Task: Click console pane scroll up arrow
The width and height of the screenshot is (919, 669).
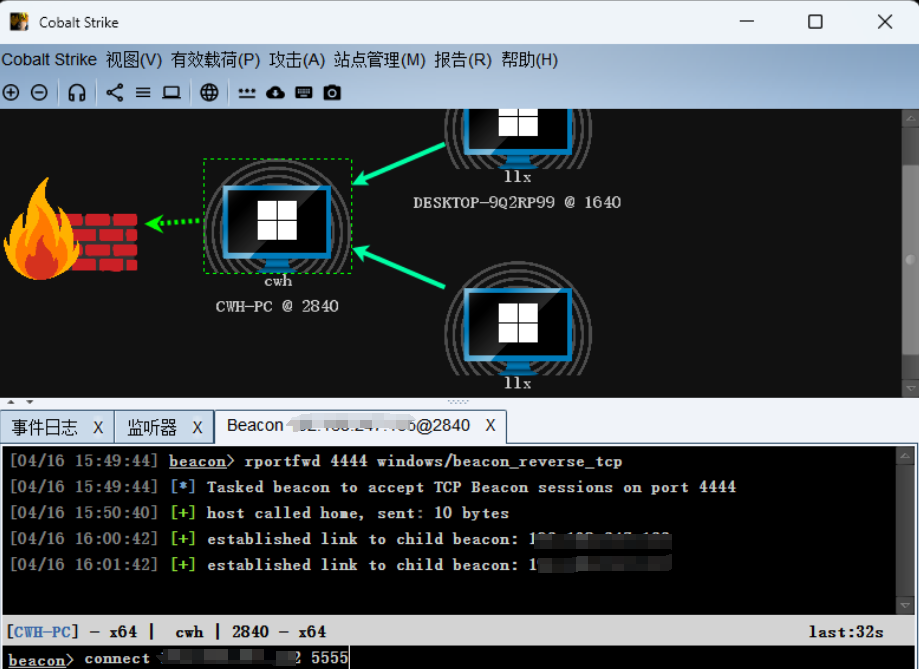Action: click(x=906, y=456)
